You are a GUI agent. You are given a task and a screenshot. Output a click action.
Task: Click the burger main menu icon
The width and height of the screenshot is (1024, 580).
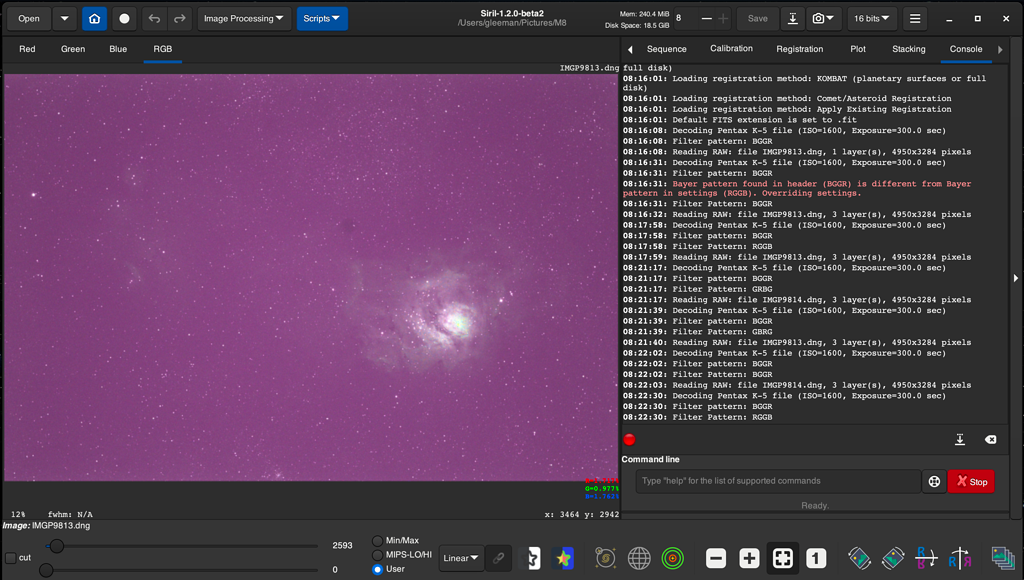(914, 18)
